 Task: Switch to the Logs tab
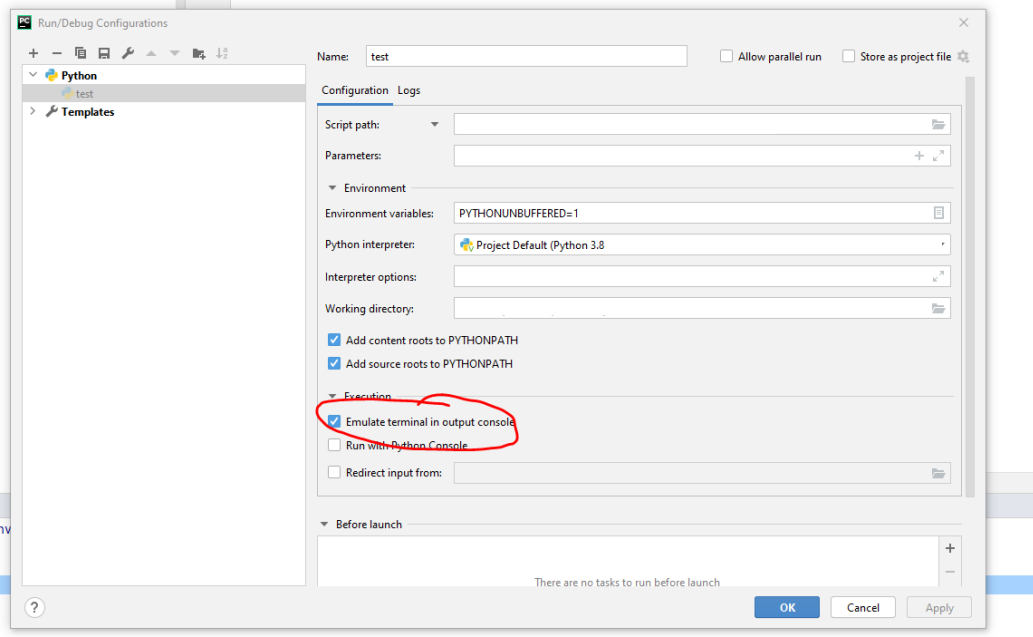[x=408, y=90]
